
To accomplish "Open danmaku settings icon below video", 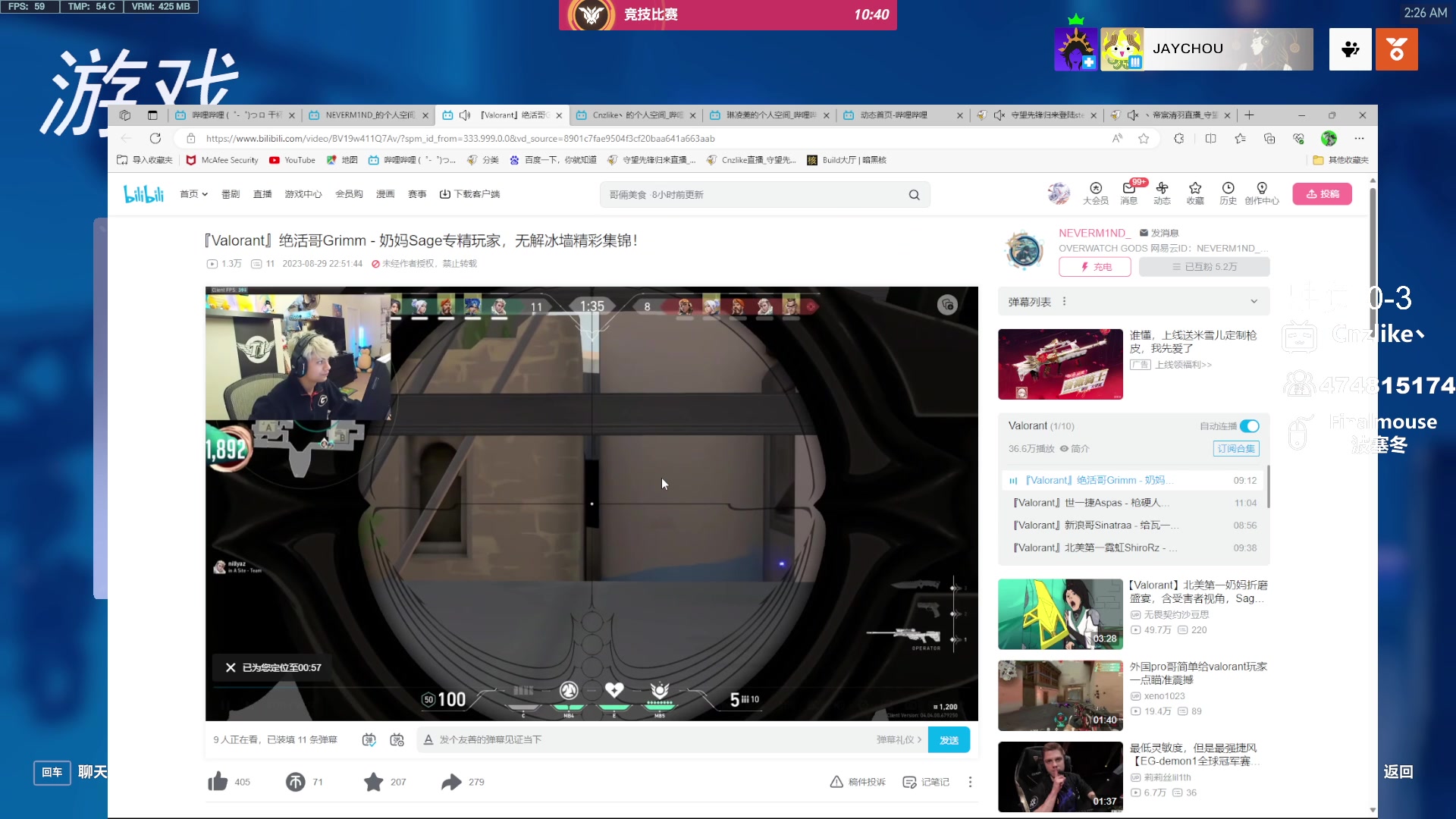I will (x=397, y=739).
